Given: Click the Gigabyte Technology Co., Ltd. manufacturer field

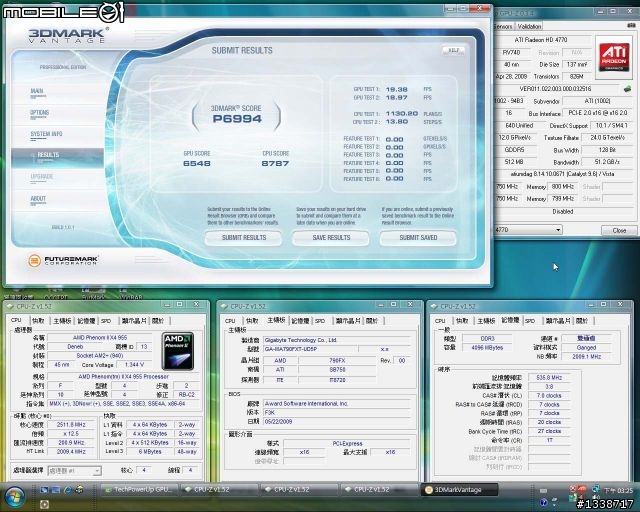Looking at the screenshot, I should (336, 340).
